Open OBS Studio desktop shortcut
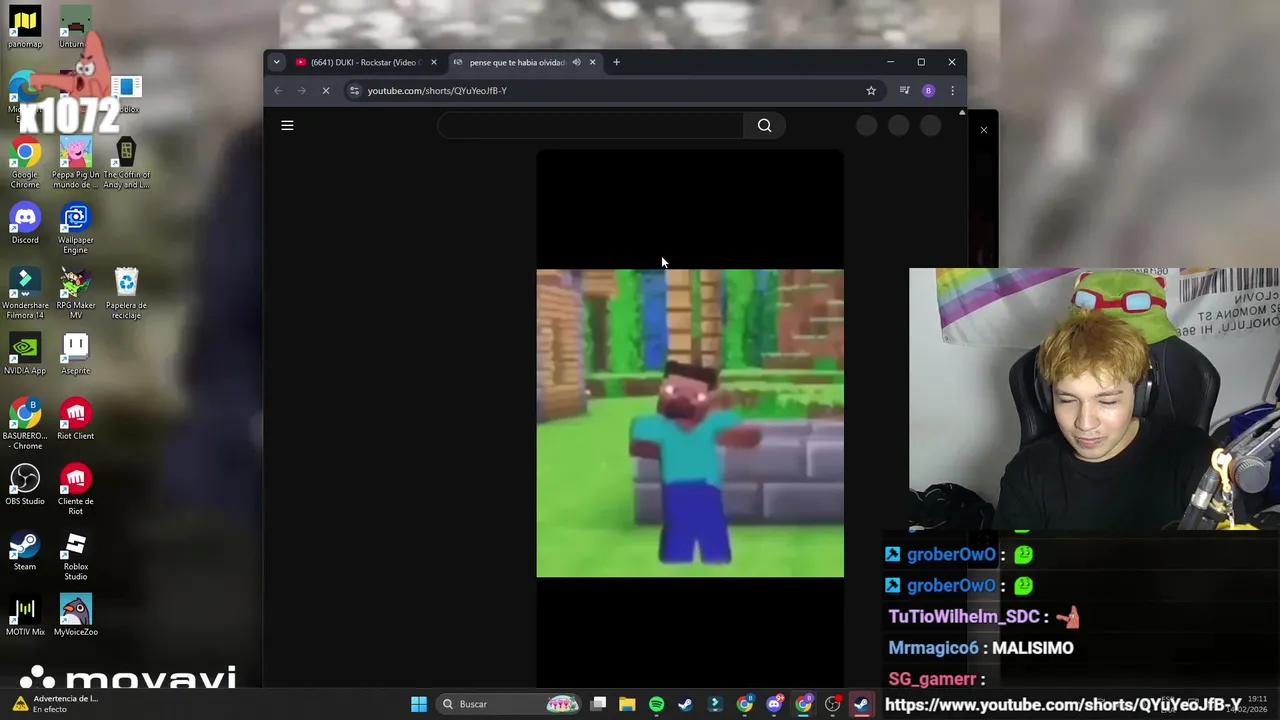This screenshot has width=1280, height=720. click(25, 485)
